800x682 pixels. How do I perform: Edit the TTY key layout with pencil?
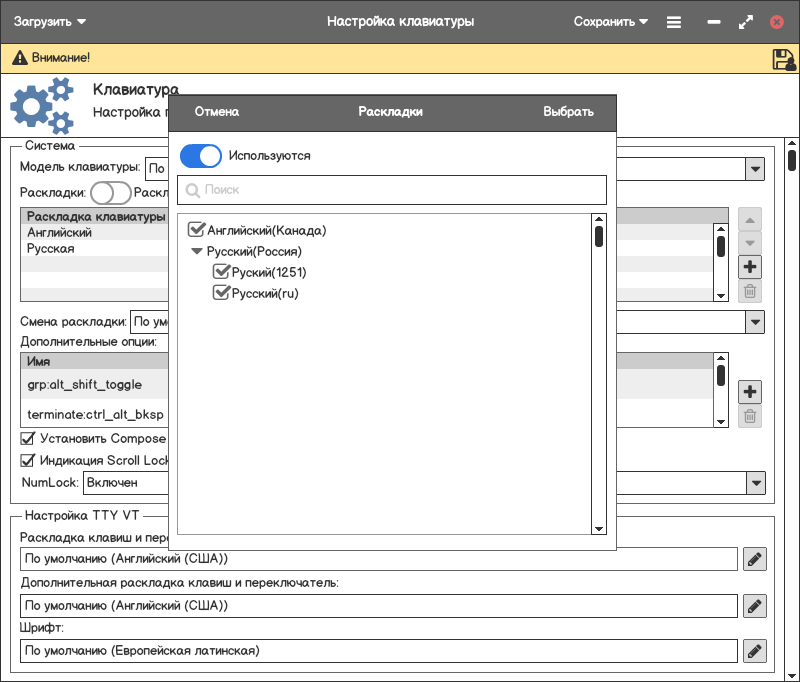tap(755, 559)
